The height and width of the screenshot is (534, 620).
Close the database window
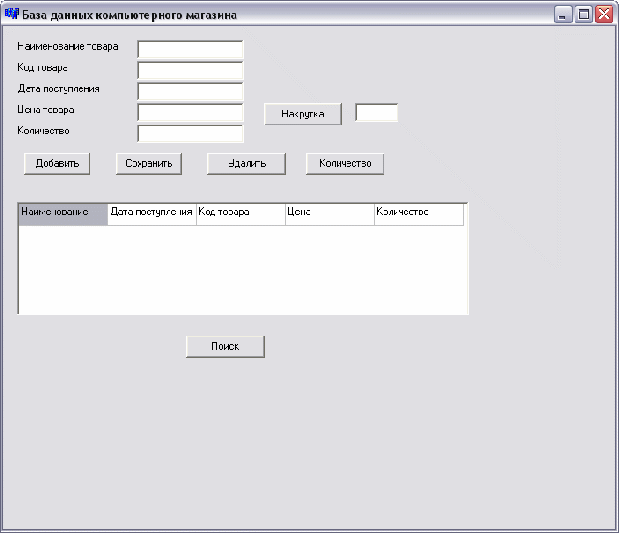click(604, 15)
